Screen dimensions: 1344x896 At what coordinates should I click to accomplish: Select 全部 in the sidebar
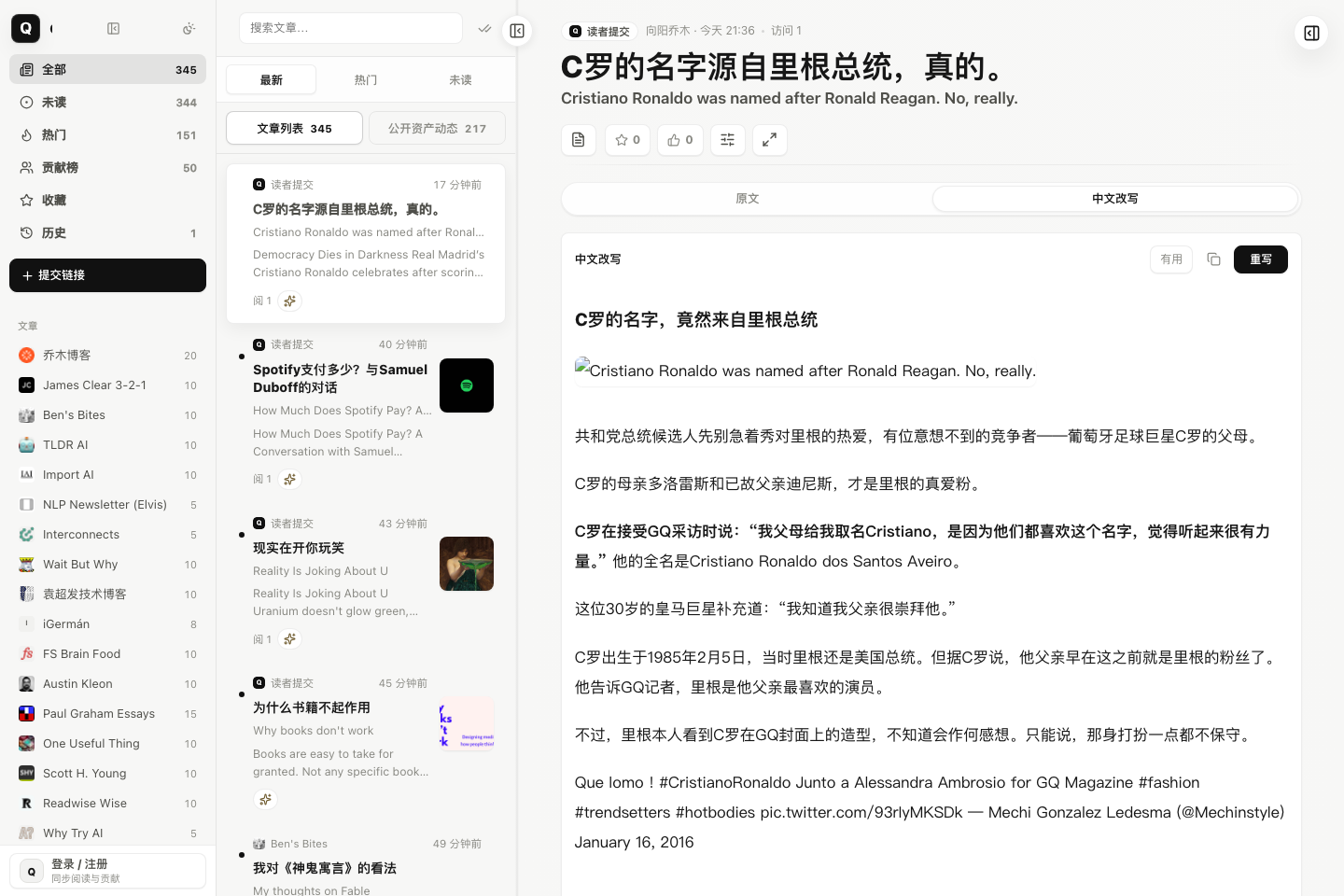107,70
